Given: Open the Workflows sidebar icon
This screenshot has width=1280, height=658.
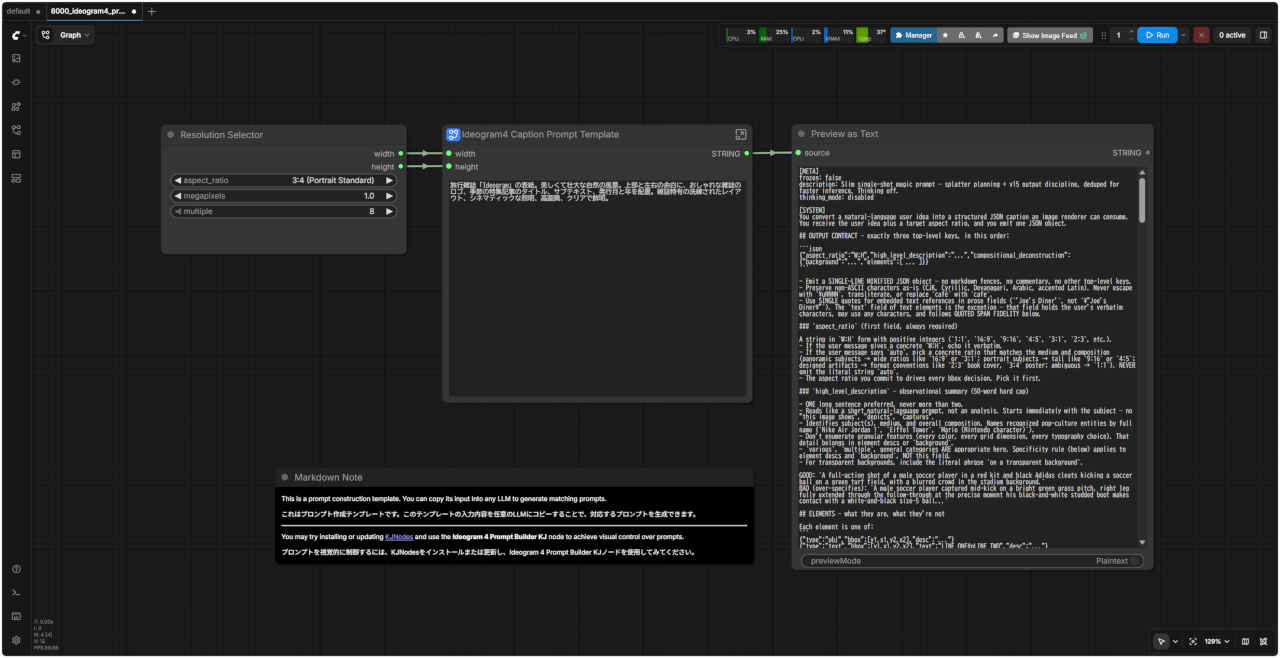Looking at the screenshot, I should tap(16, 130).
